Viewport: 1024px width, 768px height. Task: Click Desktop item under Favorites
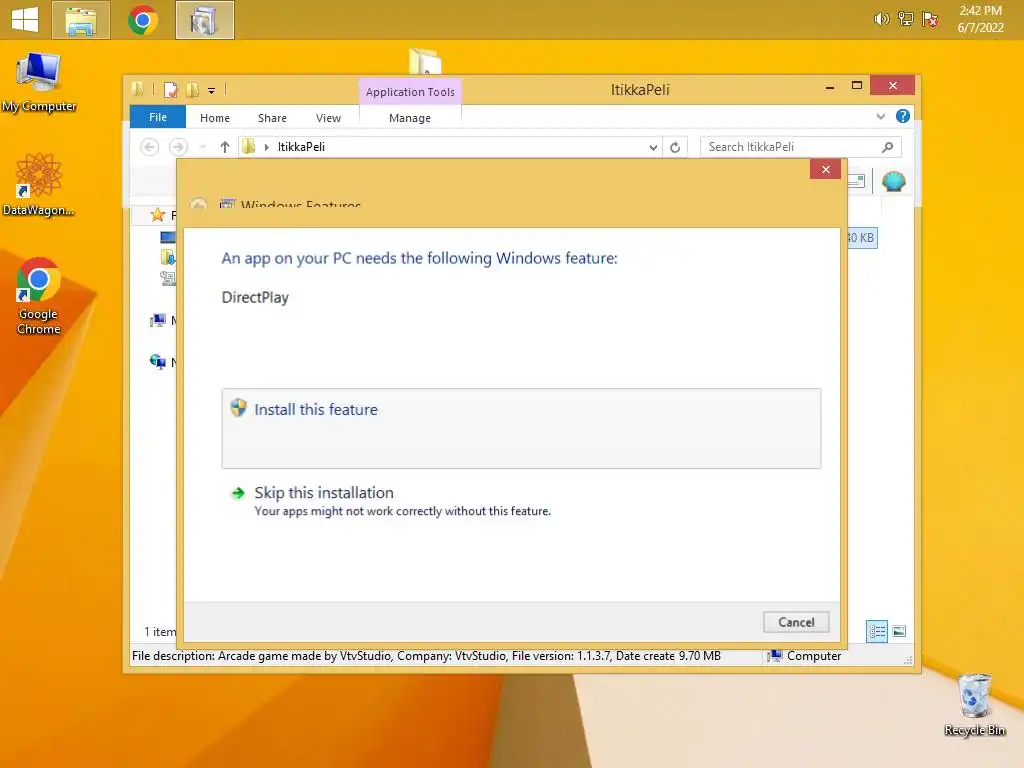tap(168, 236)
